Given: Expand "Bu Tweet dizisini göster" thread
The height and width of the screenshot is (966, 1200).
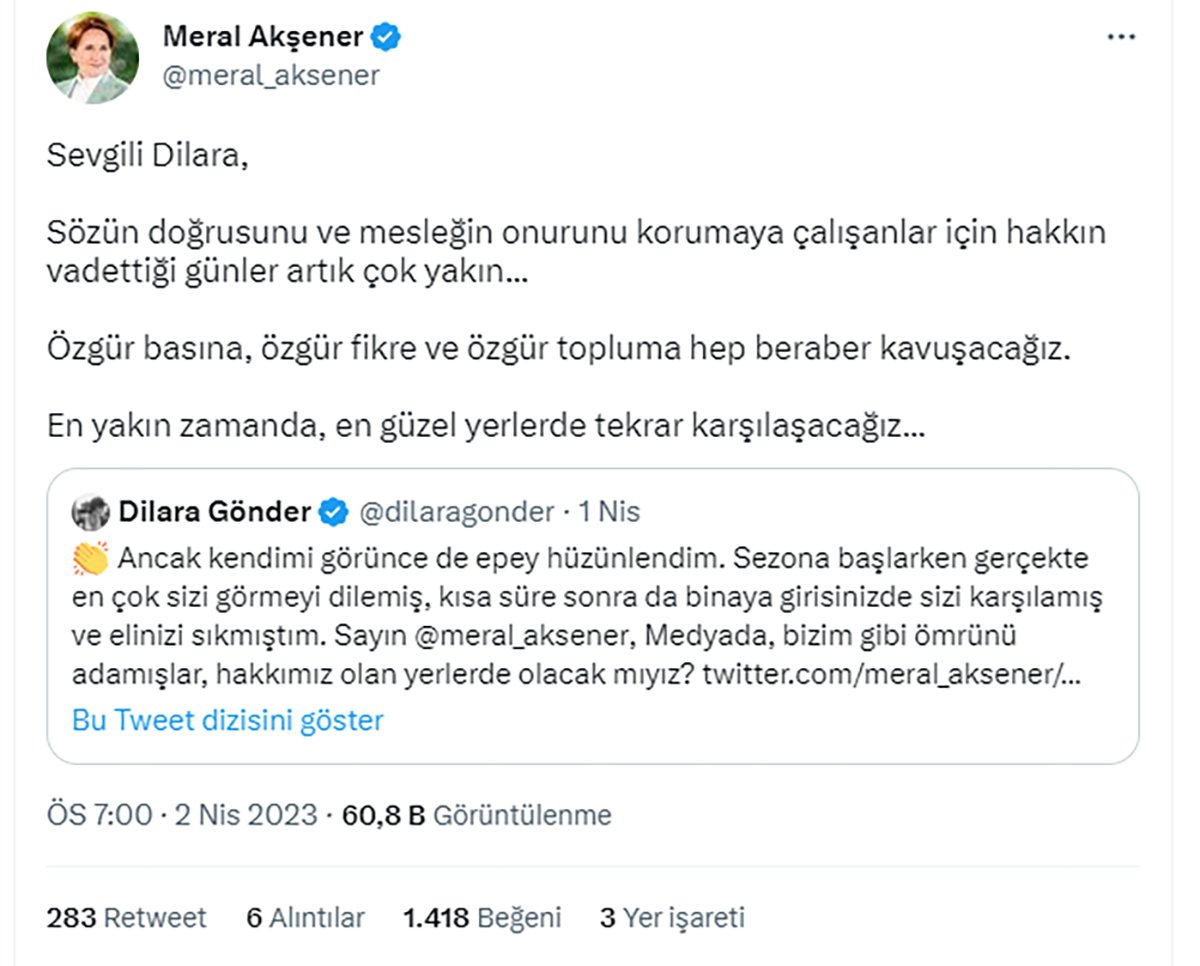Looking at the screenshot, I should (x=228, y=720).
